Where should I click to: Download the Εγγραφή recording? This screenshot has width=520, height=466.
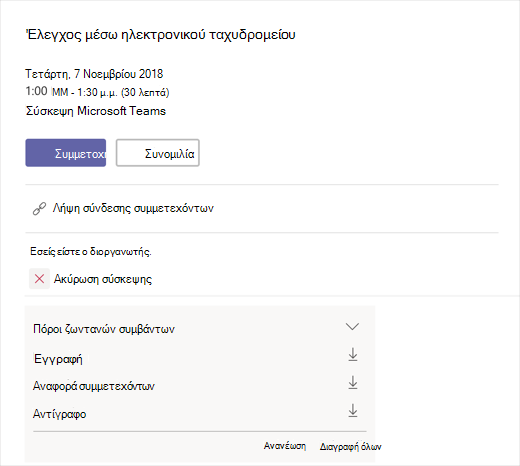point(353,355)
